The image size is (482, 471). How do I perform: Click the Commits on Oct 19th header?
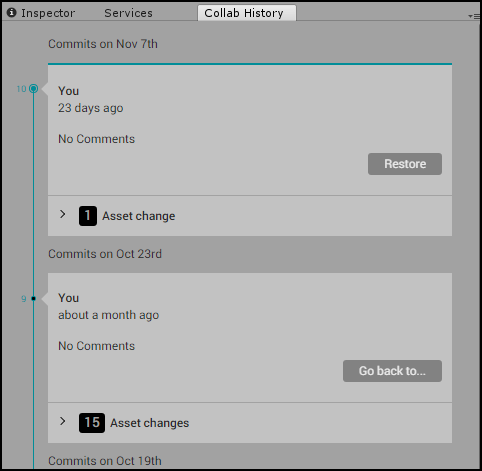pos(105,461)
